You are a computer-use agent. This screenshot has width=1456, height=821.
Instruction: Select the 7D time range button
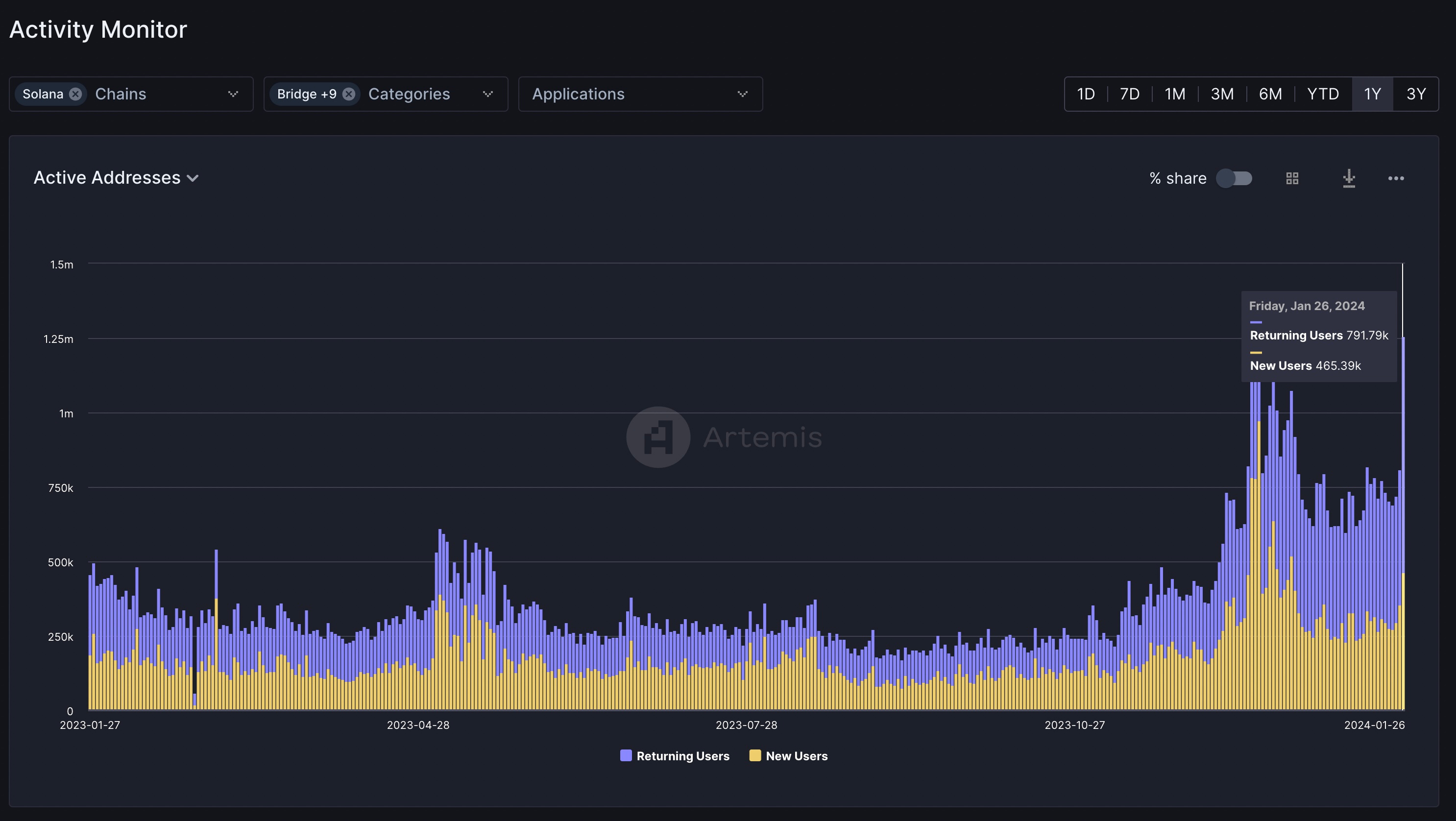pos(1129,94)
